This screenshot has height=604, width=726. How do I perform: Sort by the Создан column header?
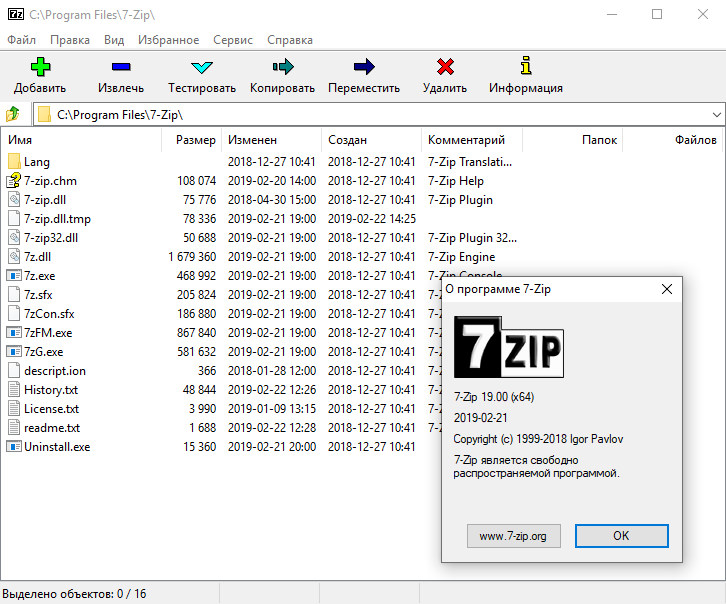point(372,140)
